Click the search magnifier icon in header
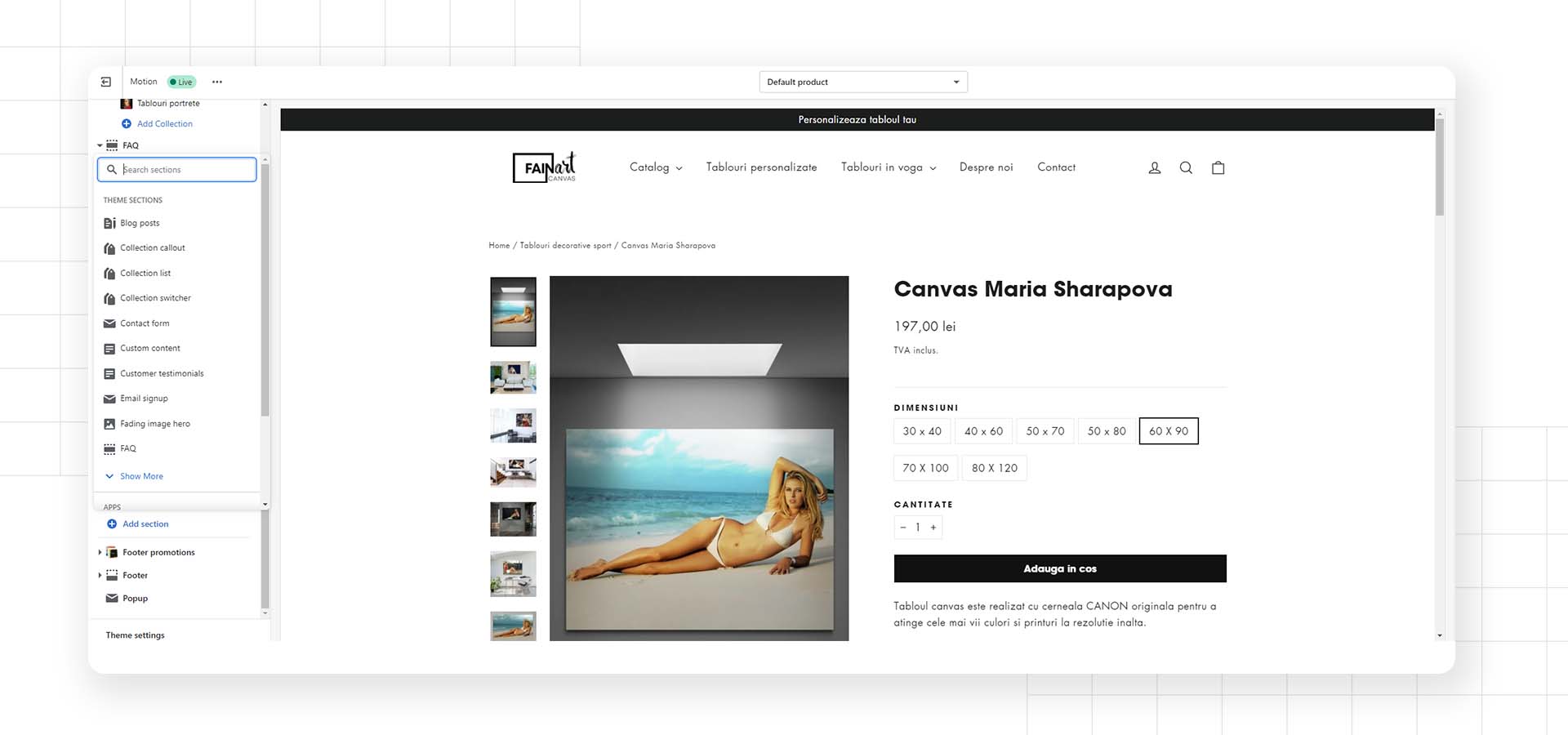The height and width of the screenshot is (735, 1568). [1186, 167]
